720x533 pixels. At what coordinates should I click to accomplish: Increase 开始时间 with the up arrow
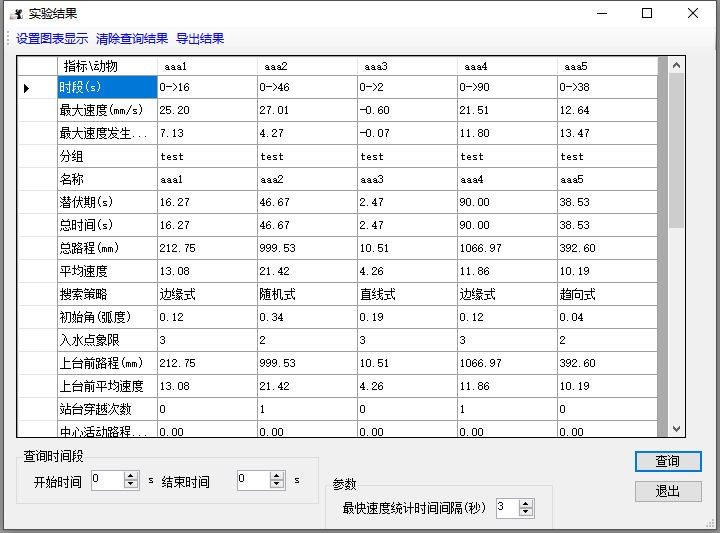tap(131, 477)
